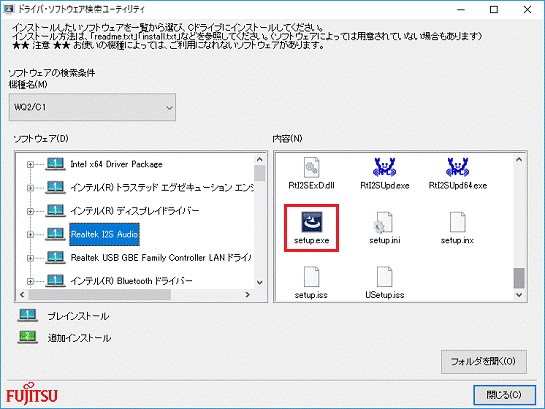Expand the インテル(R) Bluetooth ドライバー node
This screenshot has width=545, height=409.
click(x=30, y=281)
